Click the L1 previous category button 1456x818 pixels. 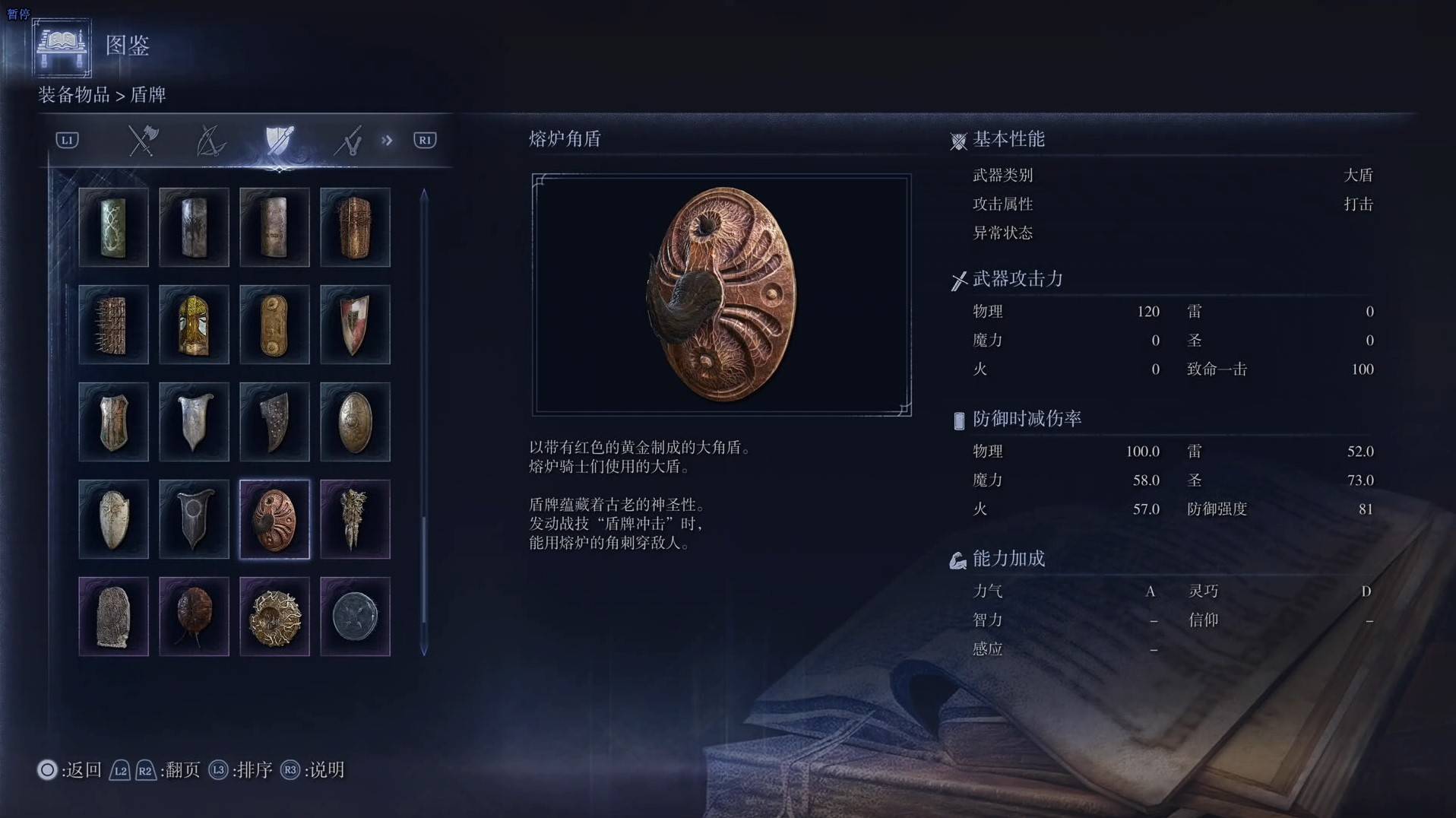tap(67, 140)
